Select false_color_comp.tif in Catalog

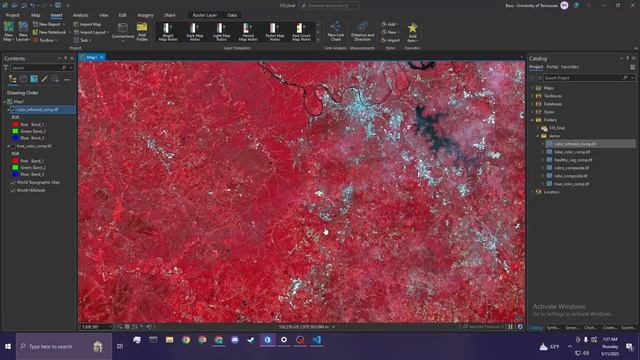tap(572, 152)
